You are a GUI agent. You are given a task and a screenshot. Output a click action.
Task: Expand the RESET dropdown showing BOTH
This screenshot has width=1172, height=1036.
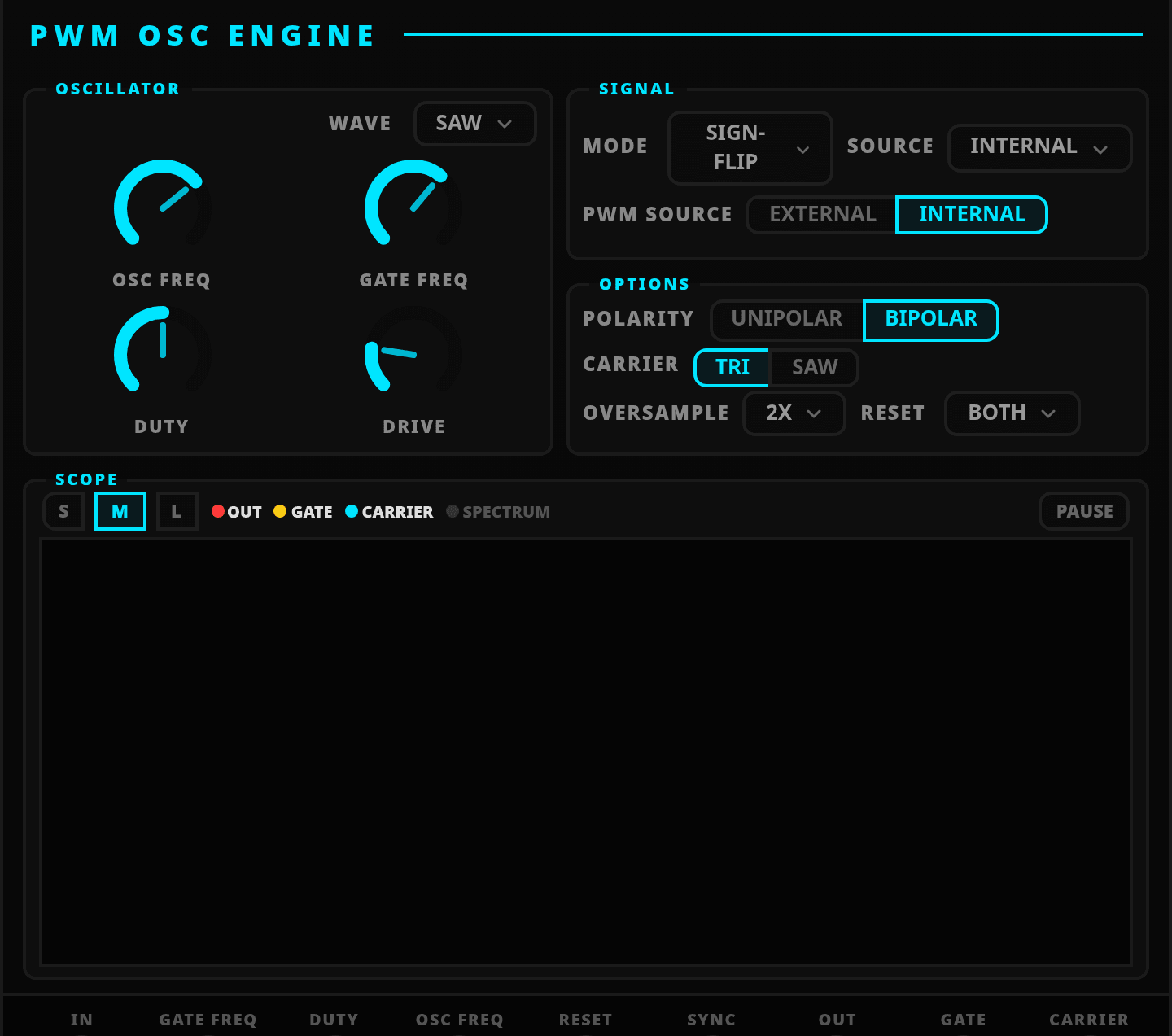pyautogui.click(x=1012, y=413)
